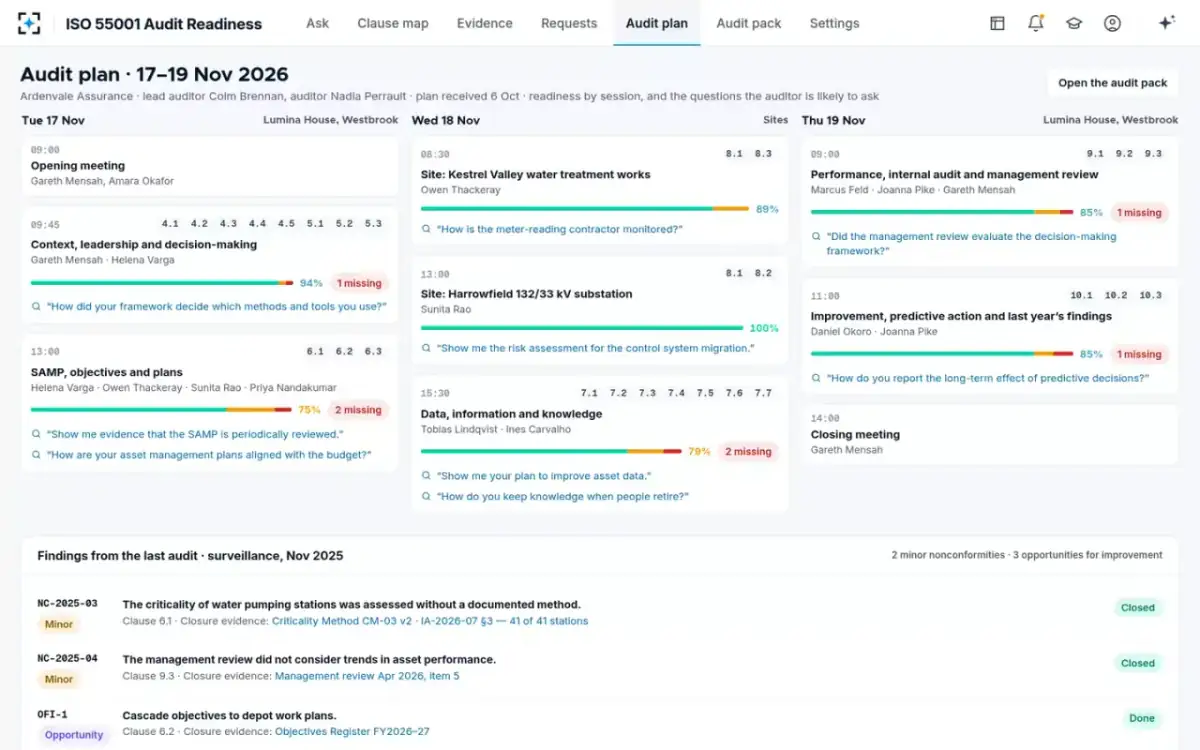Open the question about keeping knowledge when people retire
The image size is (1200, 750).
[564, 496]
